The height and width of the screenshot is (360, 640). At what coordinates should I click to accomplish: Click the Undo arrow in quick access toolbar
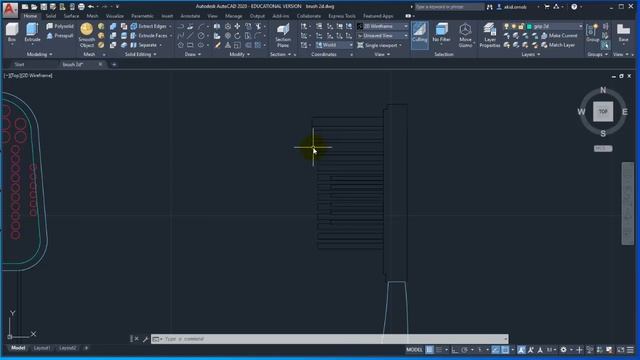click(x=91, y=7)
